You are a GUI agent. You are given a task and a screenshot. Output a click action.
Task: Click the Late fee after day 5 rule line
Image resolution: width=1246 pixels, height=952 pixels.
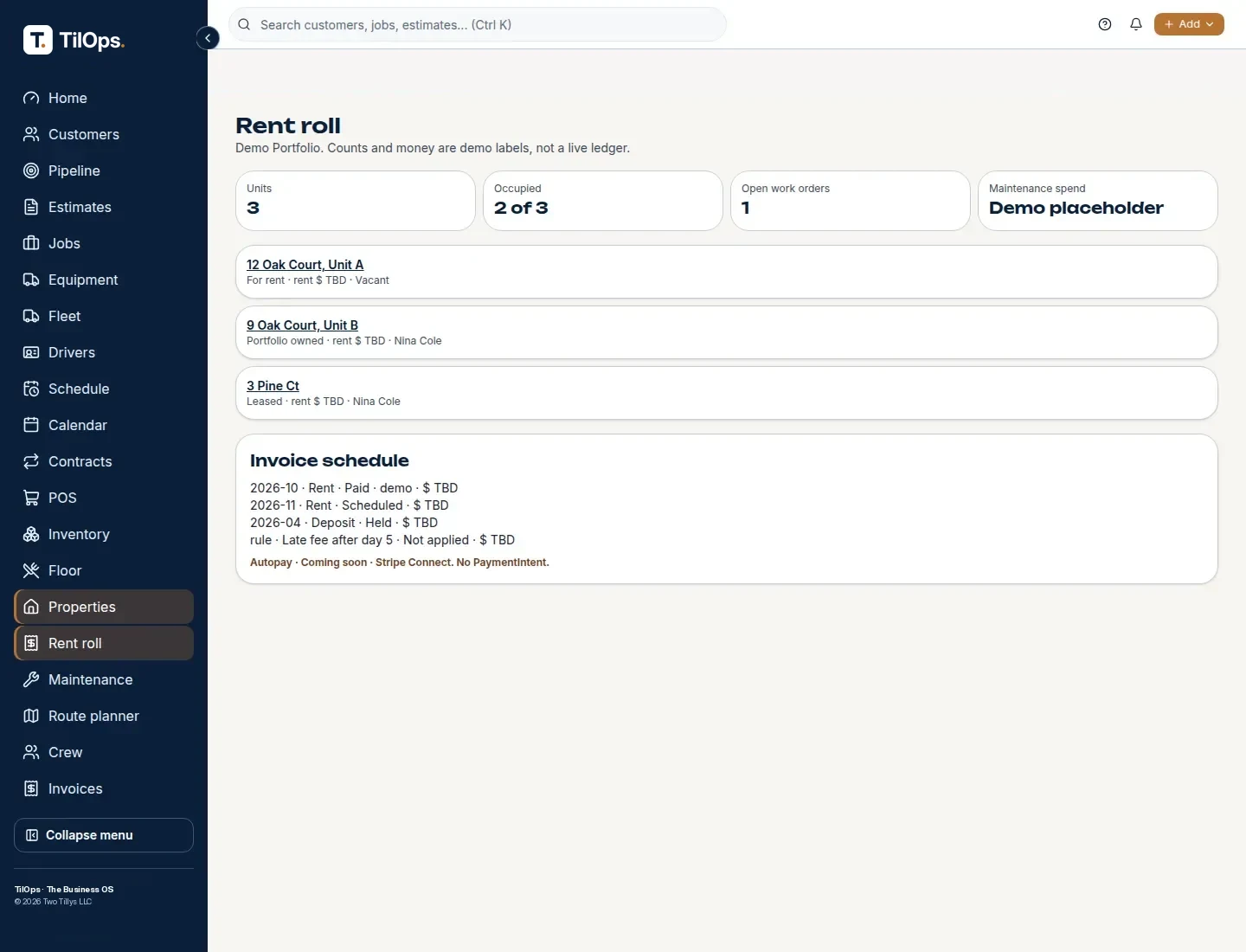click(x=382, y=540)
